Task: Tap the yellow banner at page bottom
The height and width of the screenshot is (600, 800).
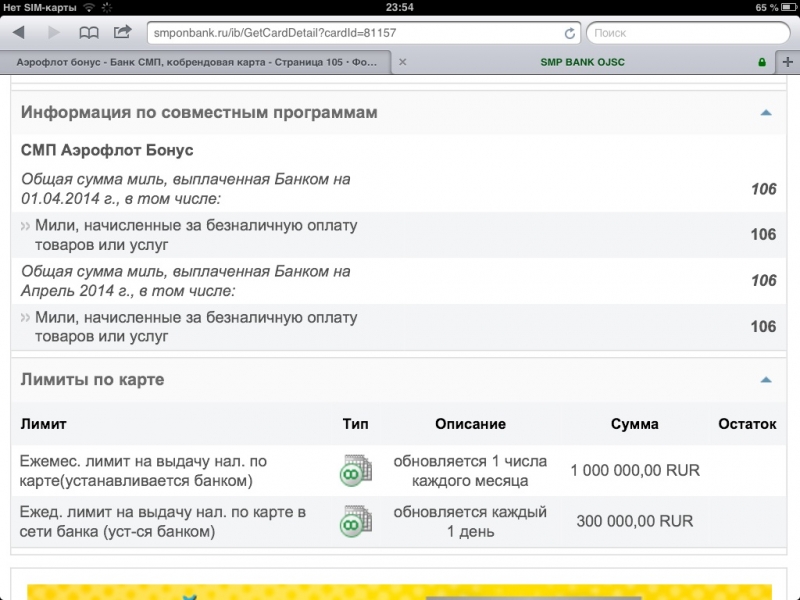Action: [x=400, y=590]
